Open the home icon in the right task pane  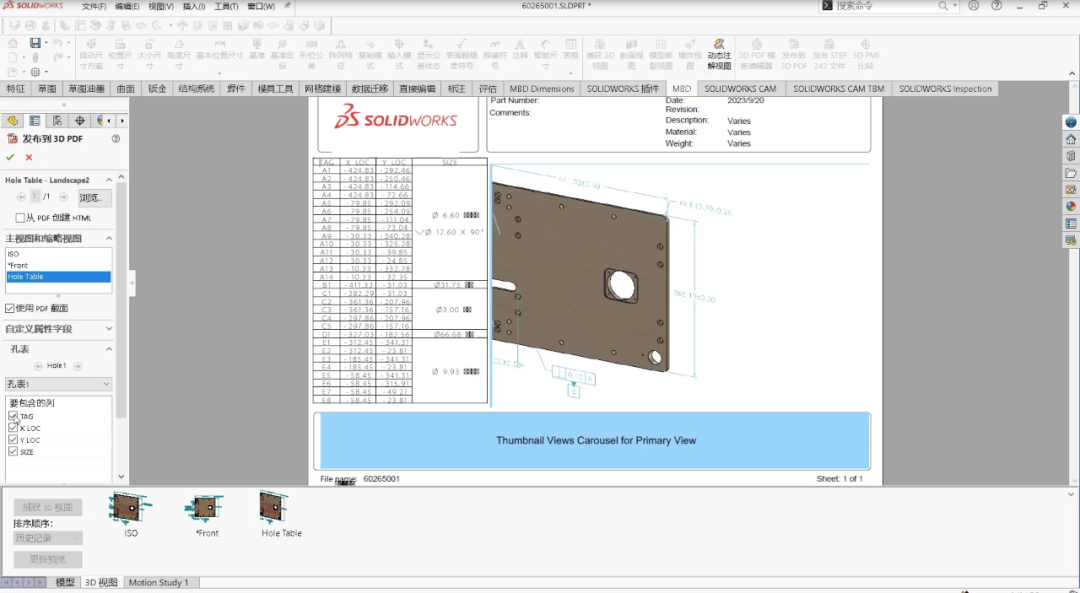tap(1071, 139)
